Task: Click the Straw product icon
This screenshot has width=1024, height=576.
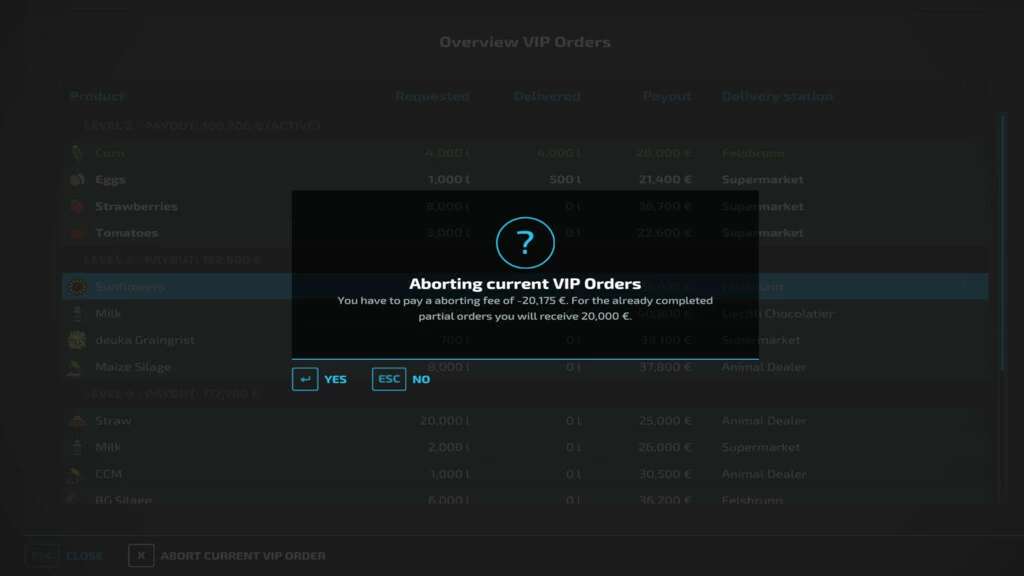Action: (x=77, y=421)
